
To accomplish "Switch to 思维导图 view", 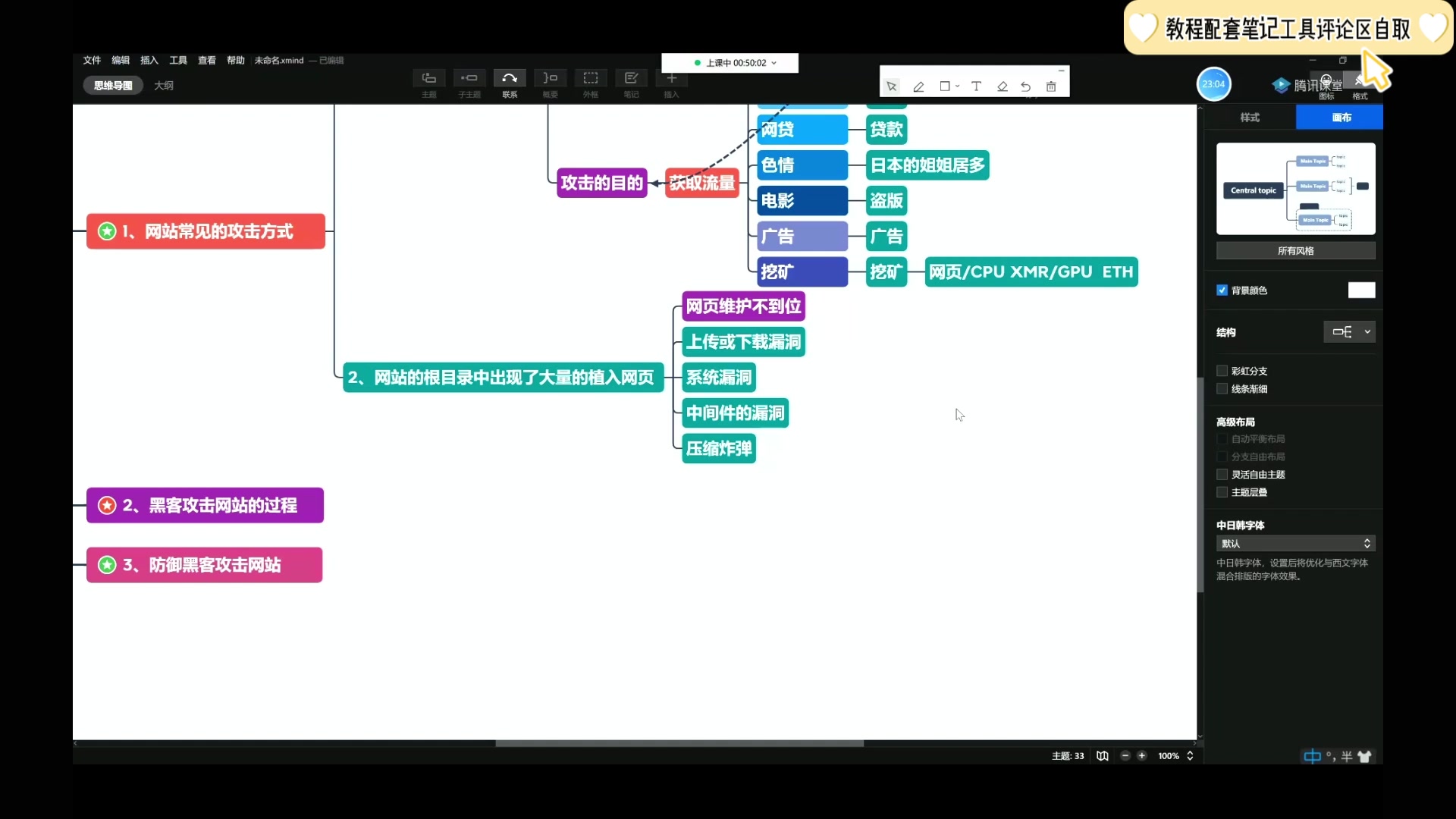I will click(x=113, y=86).
